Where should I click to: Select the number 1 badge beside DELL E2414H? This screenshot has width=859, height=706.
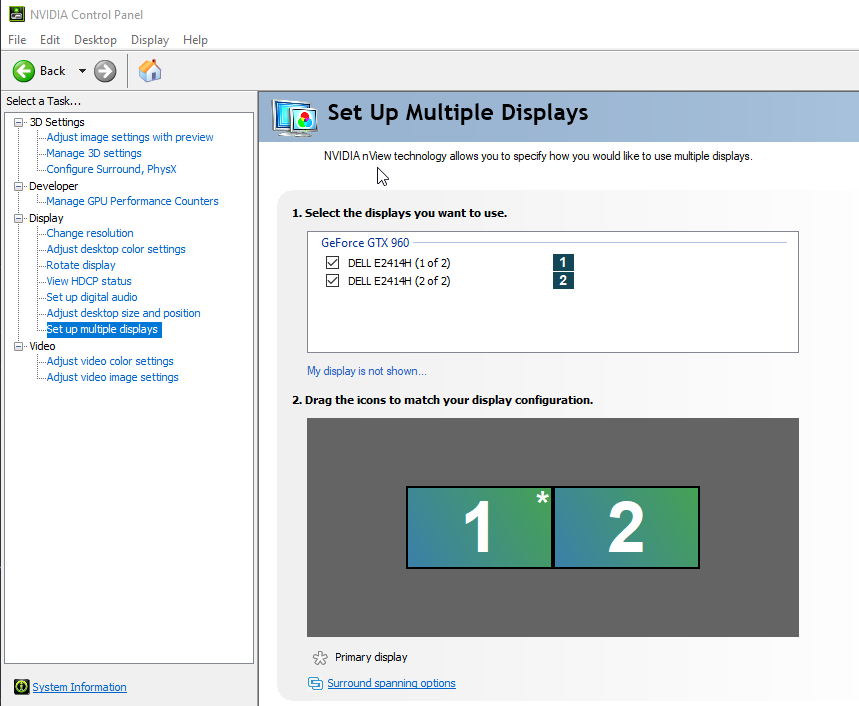563,262
